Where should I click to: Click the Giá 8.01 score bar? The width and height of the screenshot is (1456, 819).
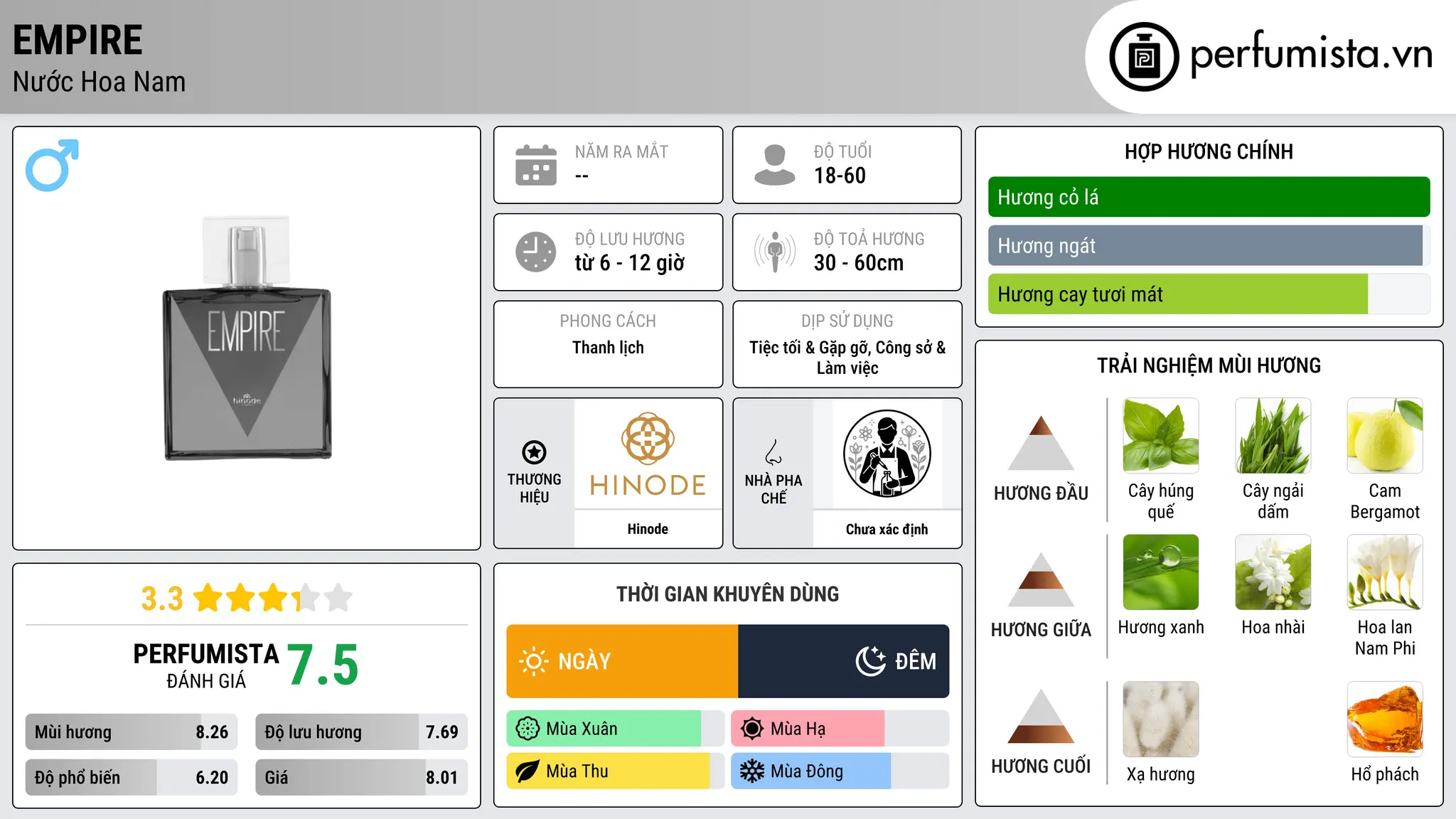pyautogui.click(x=361, y=777)
